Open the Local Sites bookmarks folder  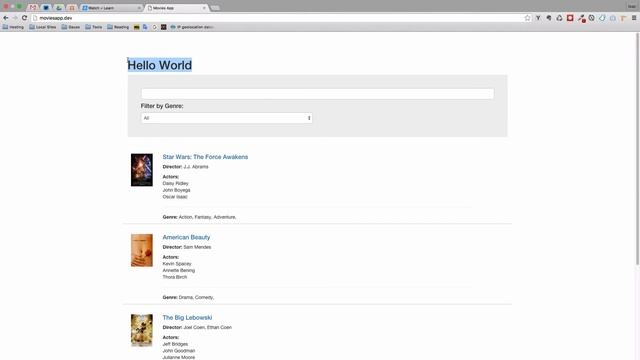click(x=42, y=27)
